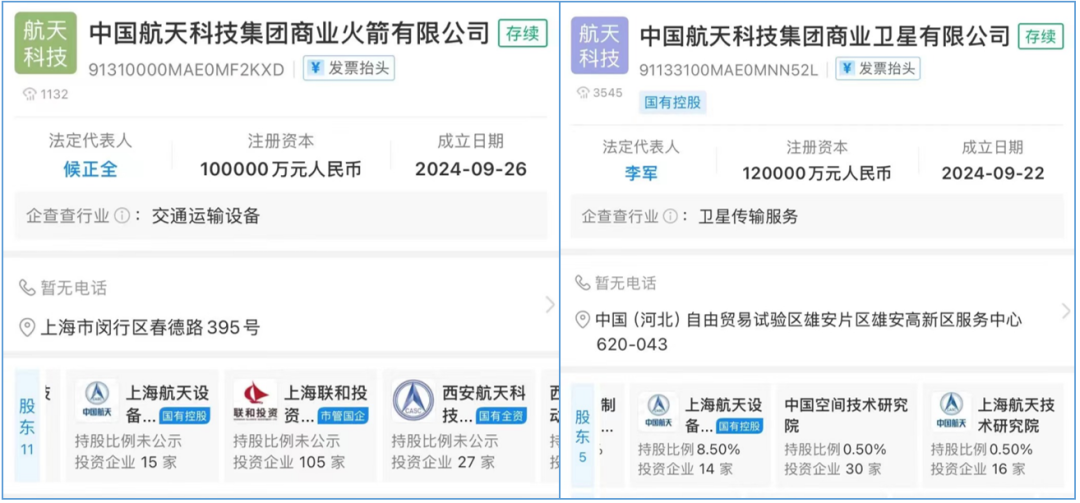Open the 中国空间技术研究院 shareholder card
The height and width of the screenshot is (503, 1080).
[847, 435]
